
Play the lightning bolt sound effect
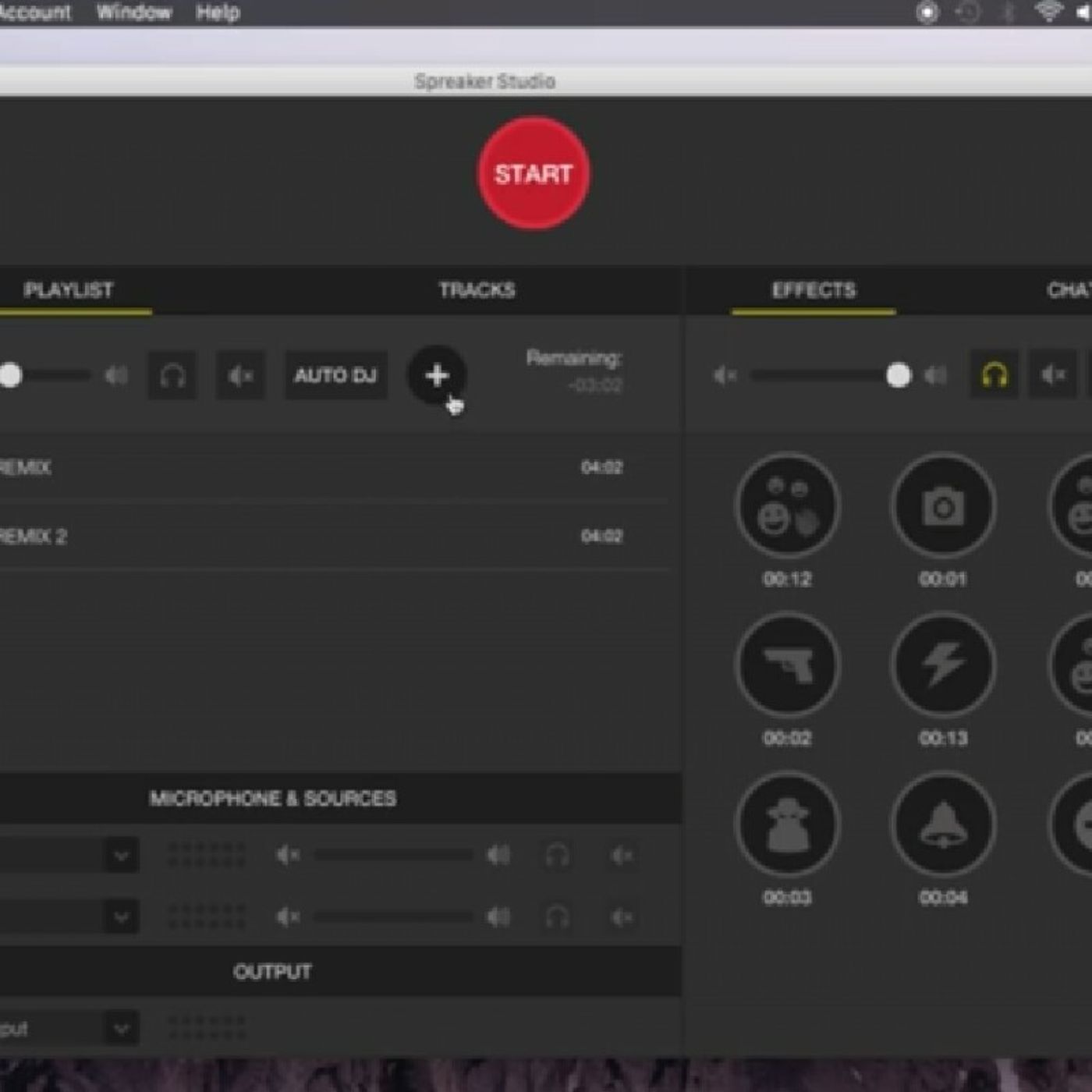click(x=943, y=665)
